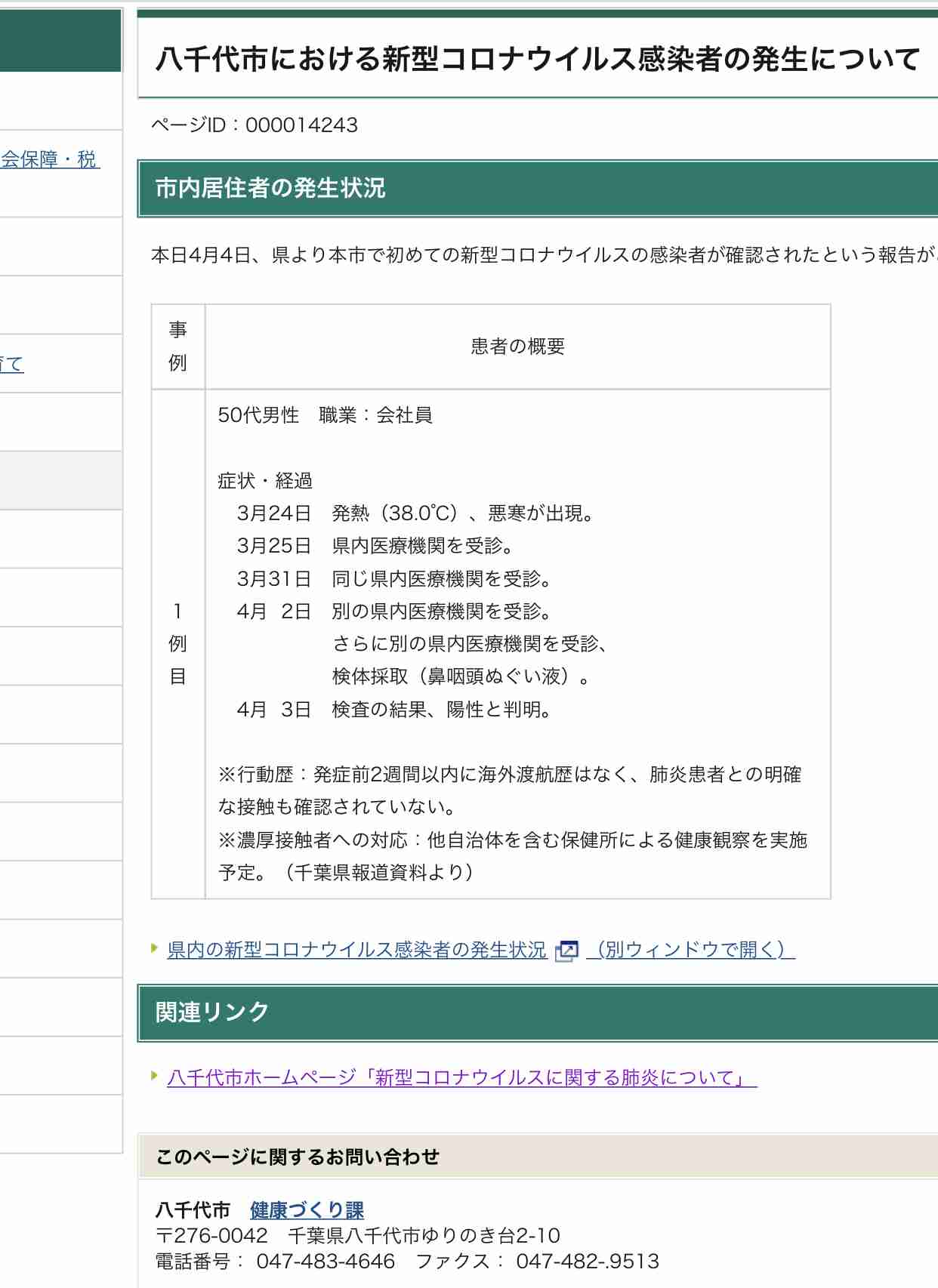Open the 健康づくり課 department link

pos(307,1210)
